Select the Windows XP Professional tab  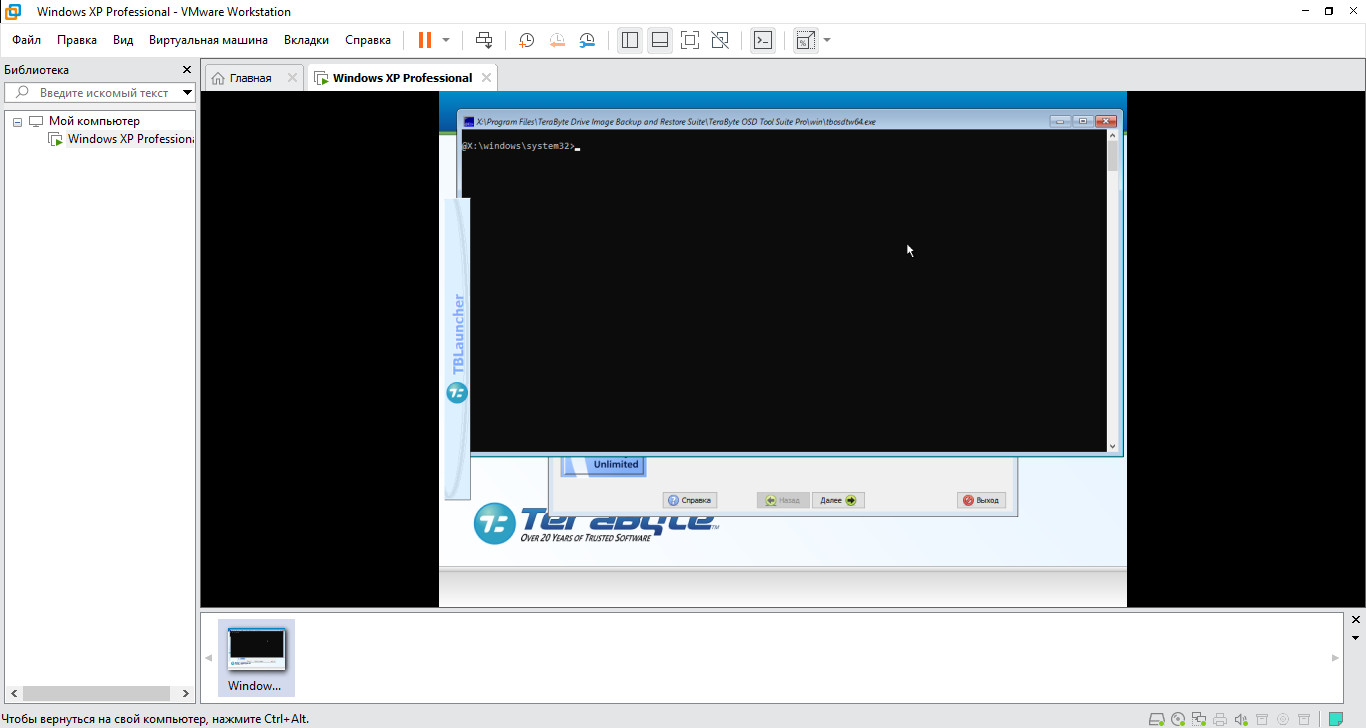(x=402, y=78)
